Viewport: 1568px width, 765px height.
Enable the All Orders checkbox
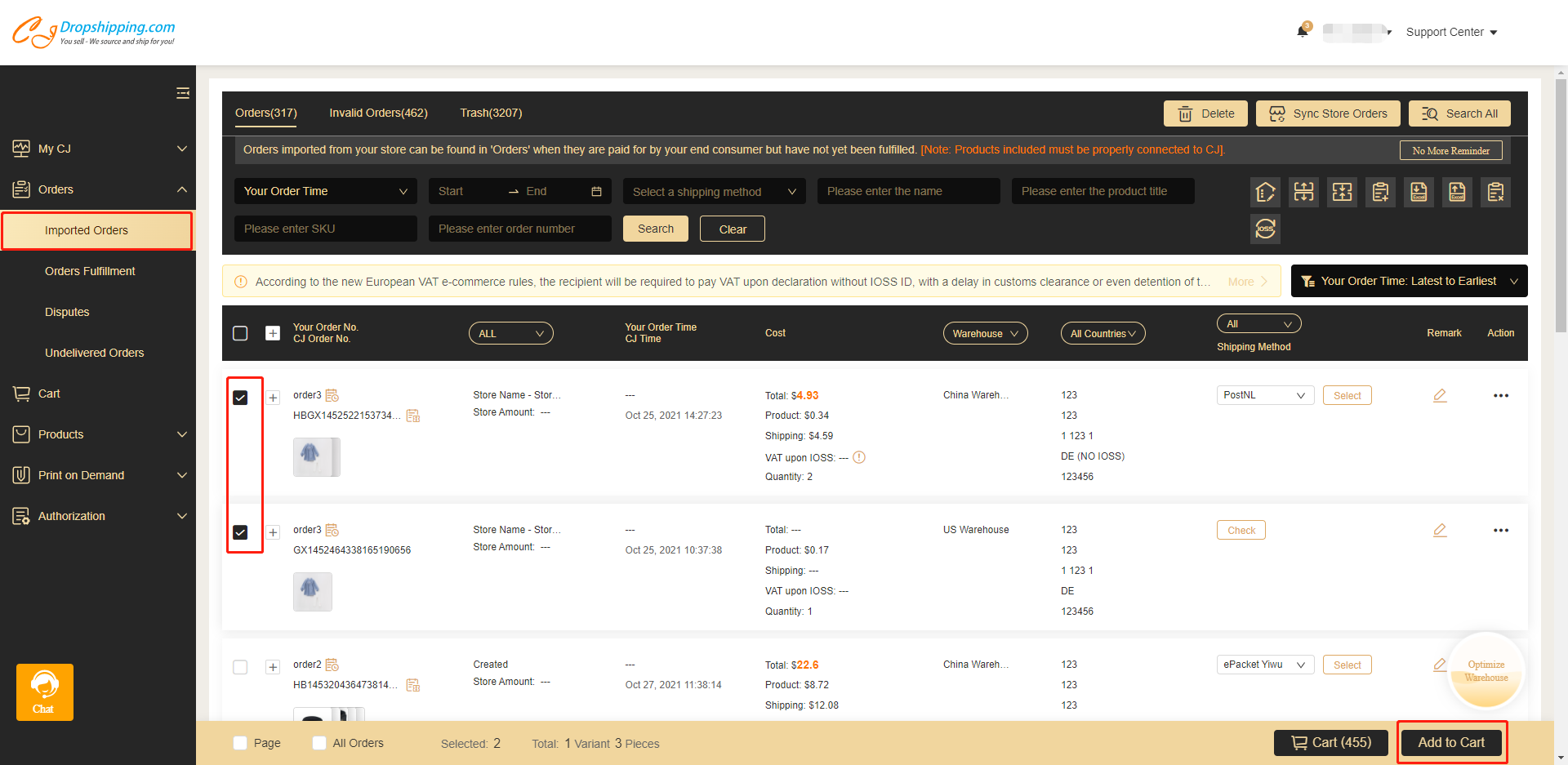(319, 743)
